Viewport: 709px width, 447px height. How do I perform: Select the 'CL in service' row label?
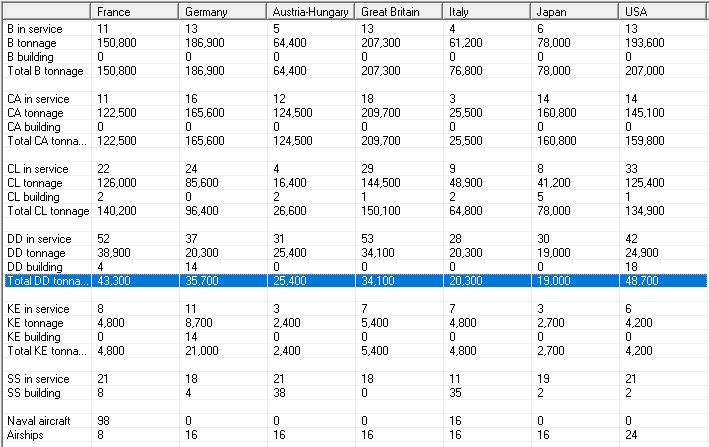pos(38,169)
